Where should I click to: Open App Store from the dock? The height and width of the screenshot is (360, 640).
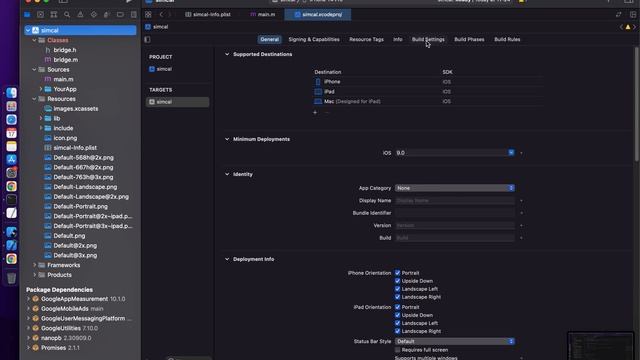point(11,160)
